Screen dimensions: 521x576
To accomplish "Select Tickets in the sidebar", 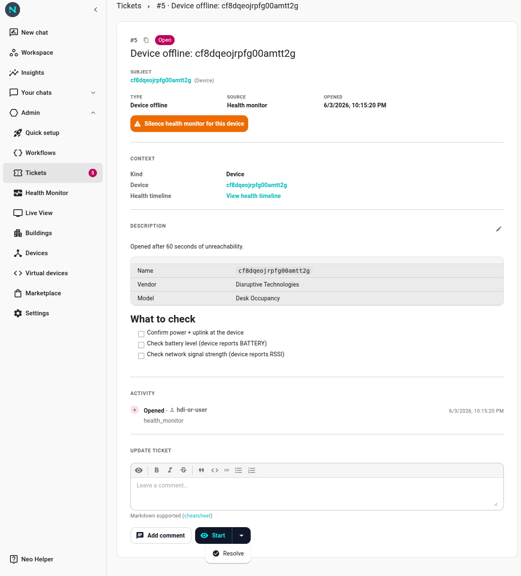I will pos(53,173).
